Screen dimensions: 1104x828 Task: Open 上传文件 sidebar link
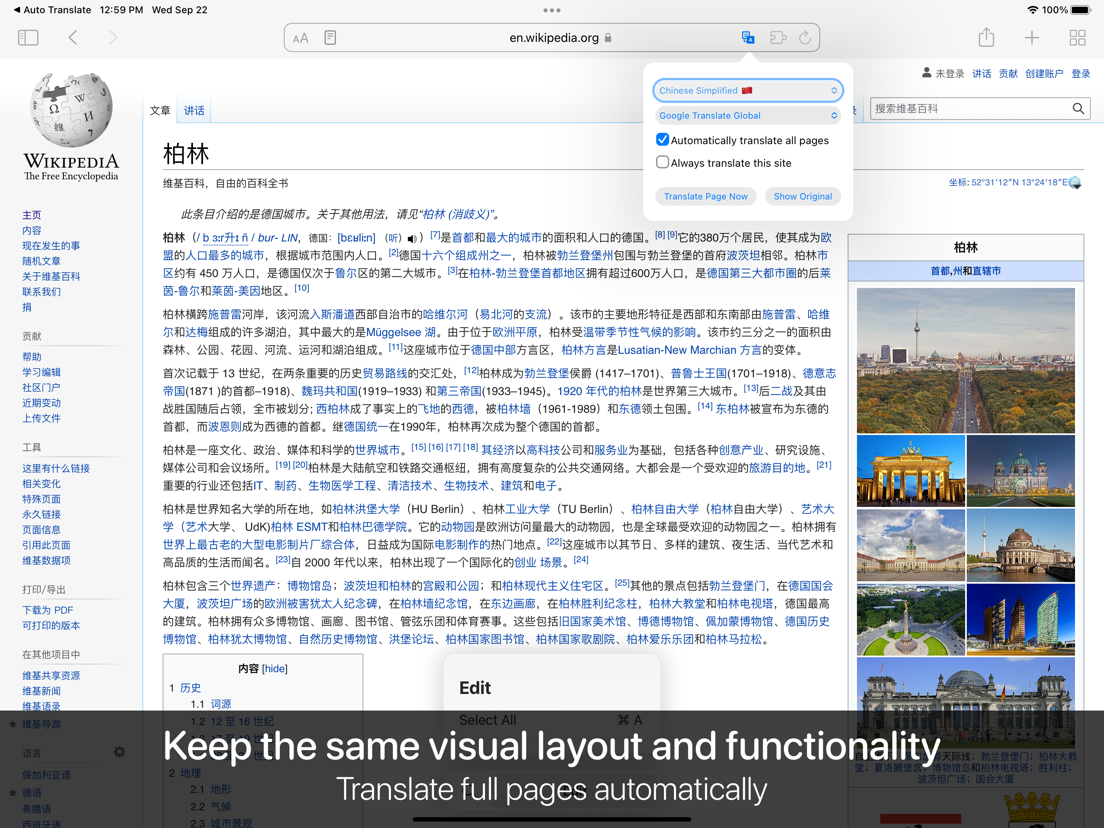click(x=41, y=418)
